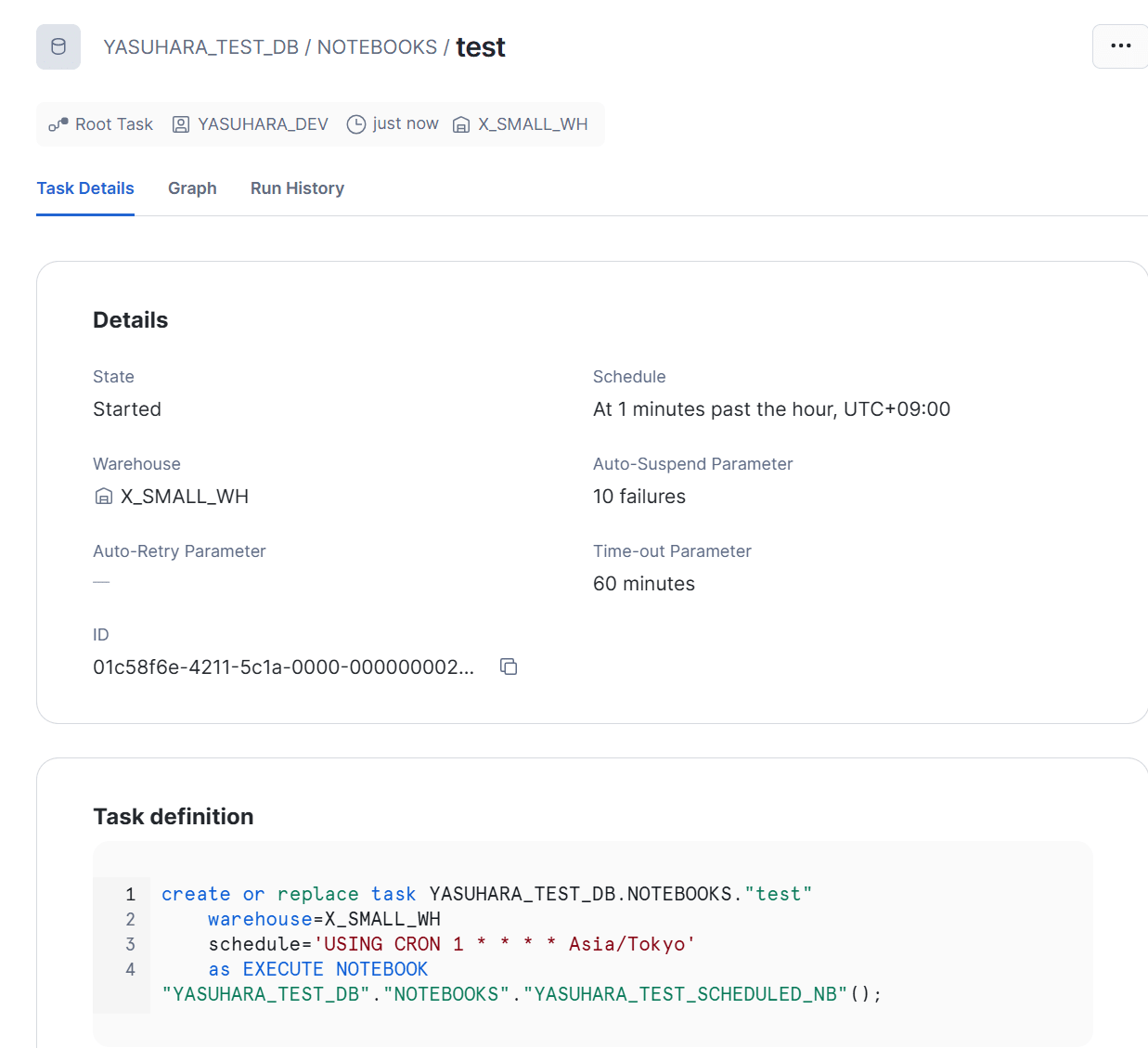
Task: Click the task name test in header
Action: pyautogui.click(x=481, y=47)
